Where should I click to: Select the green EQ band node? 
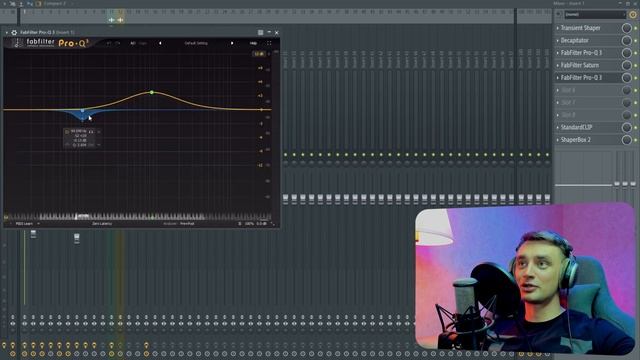152,93
